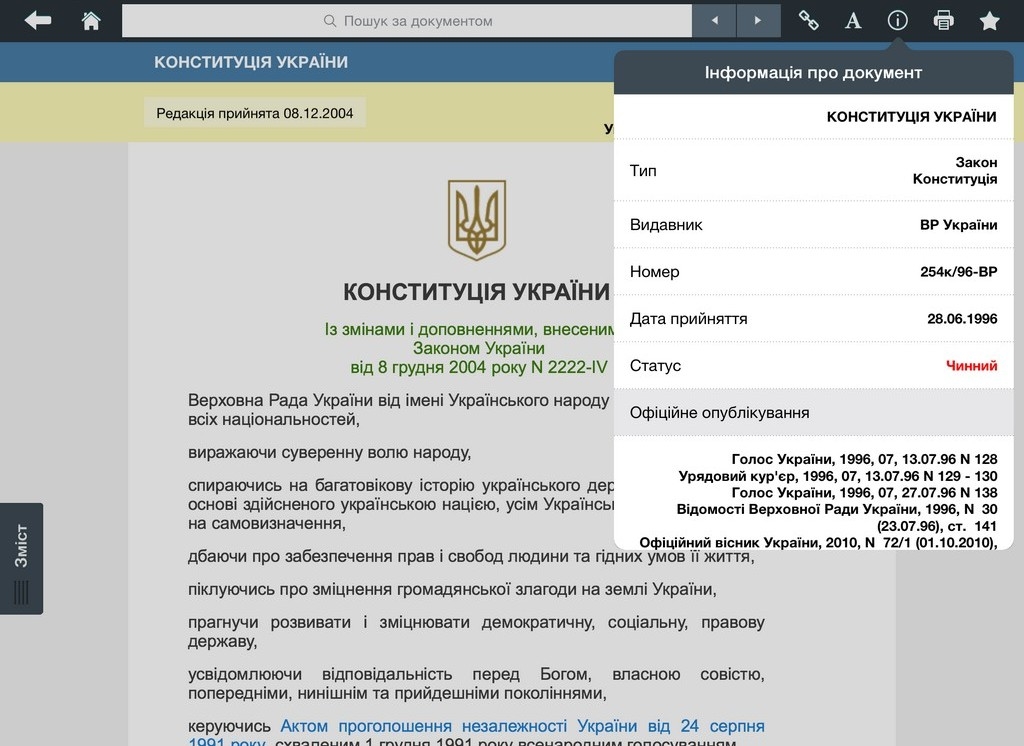This screenshot has height=746, width=1024.
Task: Click the 'усвідомлюючи відповідальність перед Богом' paragraph
Action: coord(476,683)
